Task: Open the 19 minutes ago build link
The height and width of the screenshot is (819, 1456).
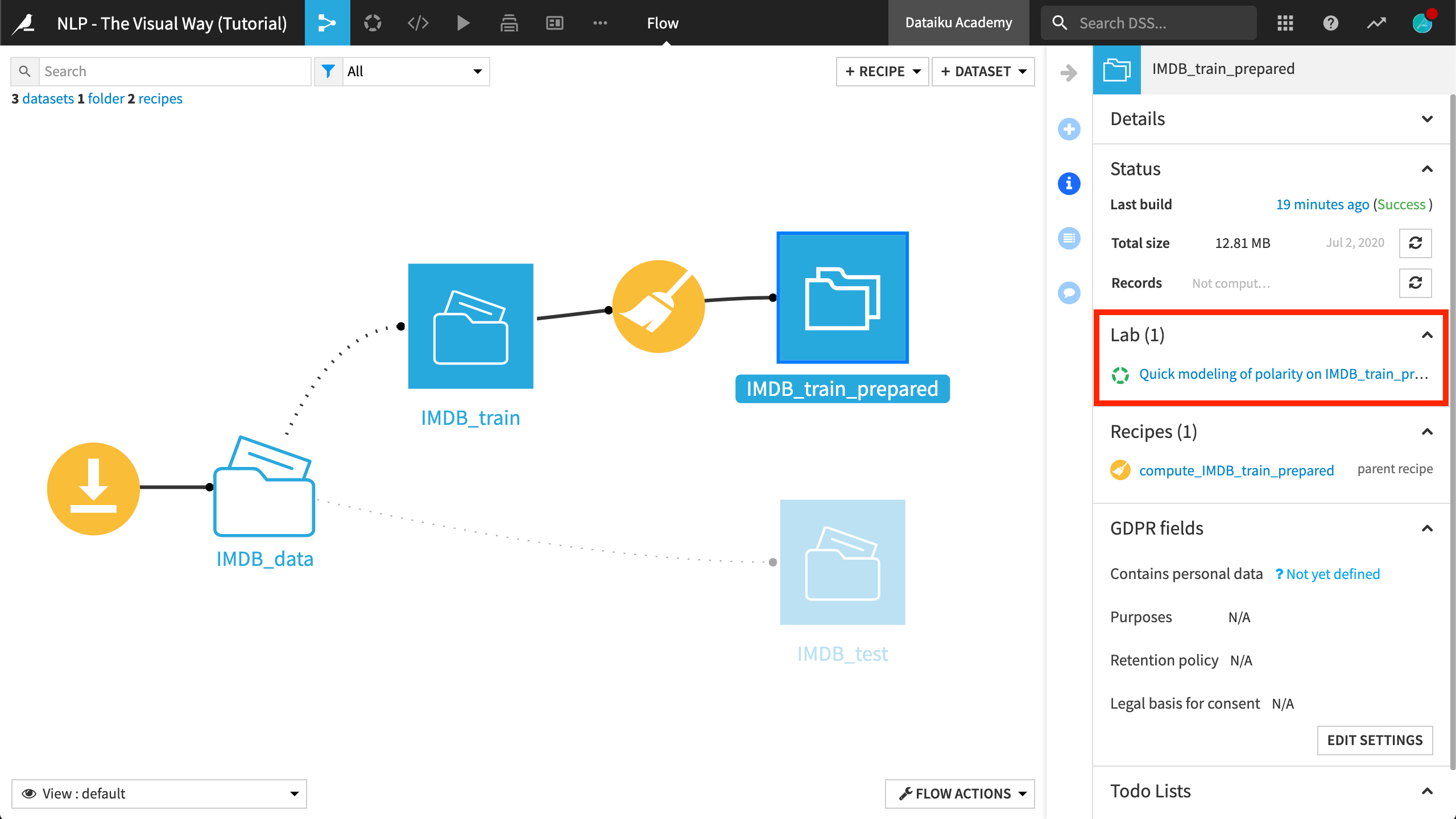Action: (1322, 204)
